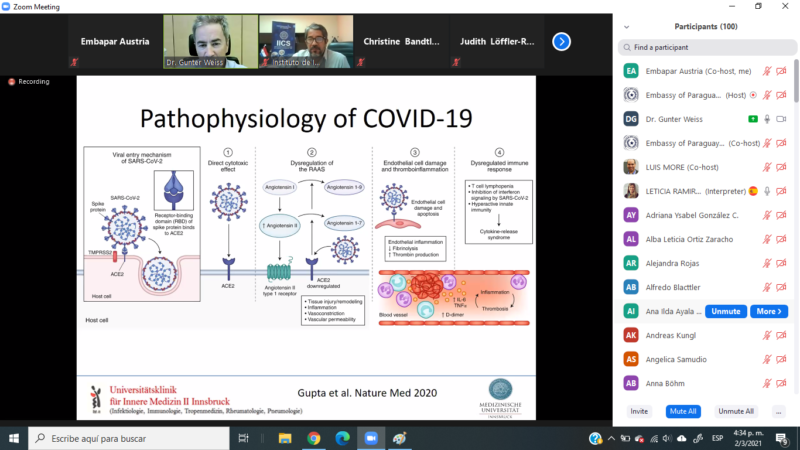Image resolution: width=800 pixels, height=450 pixels.
Task: Show hidden system tray icons
Action: point(611,438)
